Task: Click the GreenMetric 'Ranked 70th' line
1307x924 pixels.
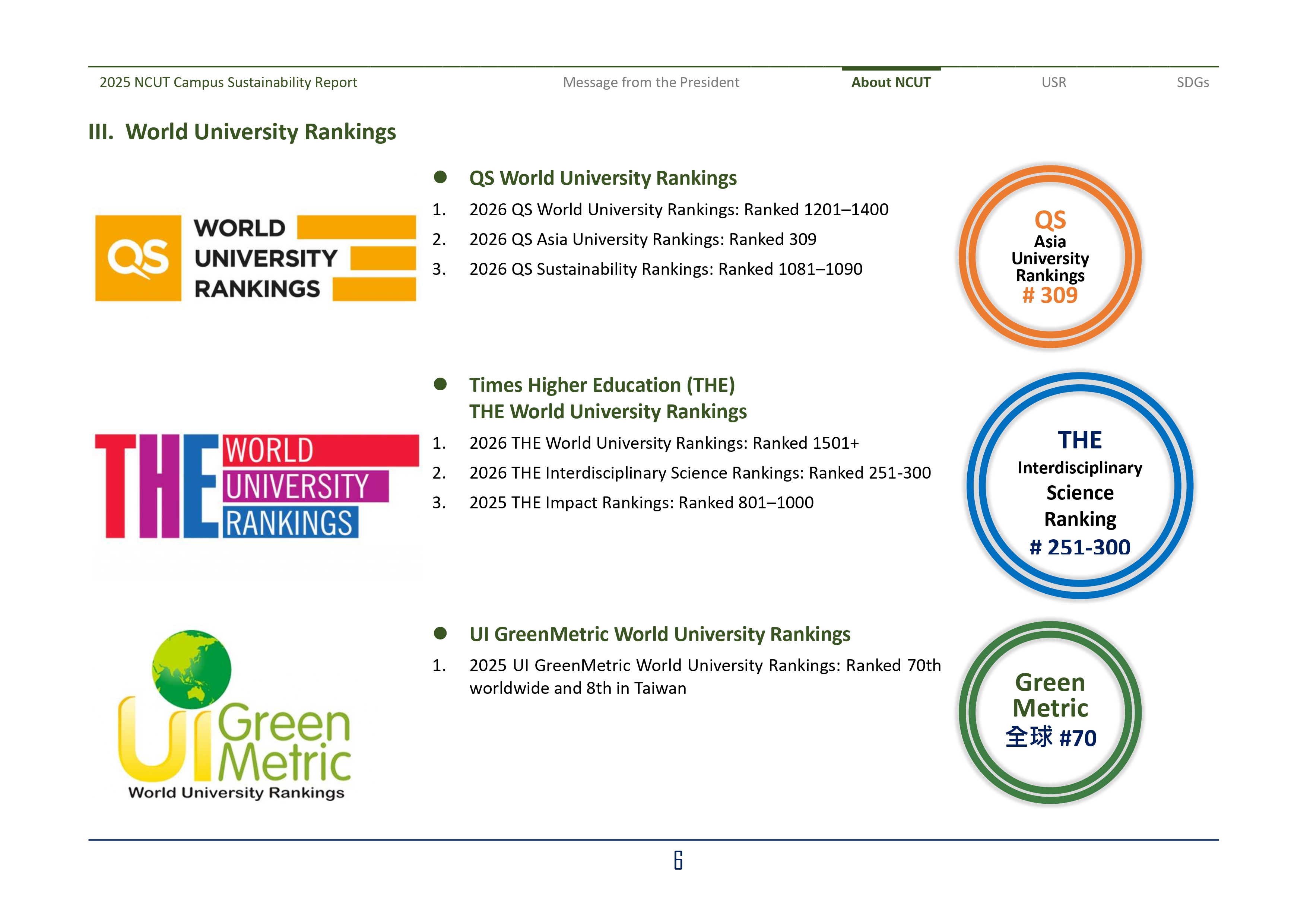Action: pyautogui.click(x=705, y=666)
